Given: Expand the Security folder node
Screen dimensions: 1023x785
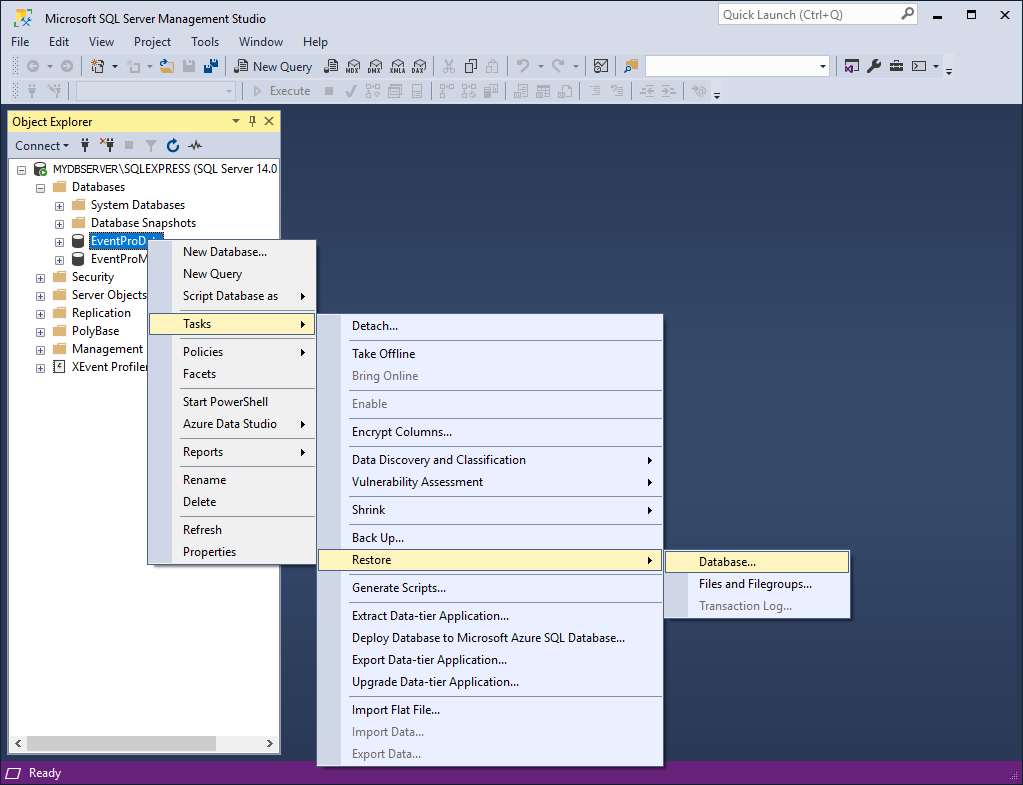Looking at the screenshot, I should pos(40,278).
